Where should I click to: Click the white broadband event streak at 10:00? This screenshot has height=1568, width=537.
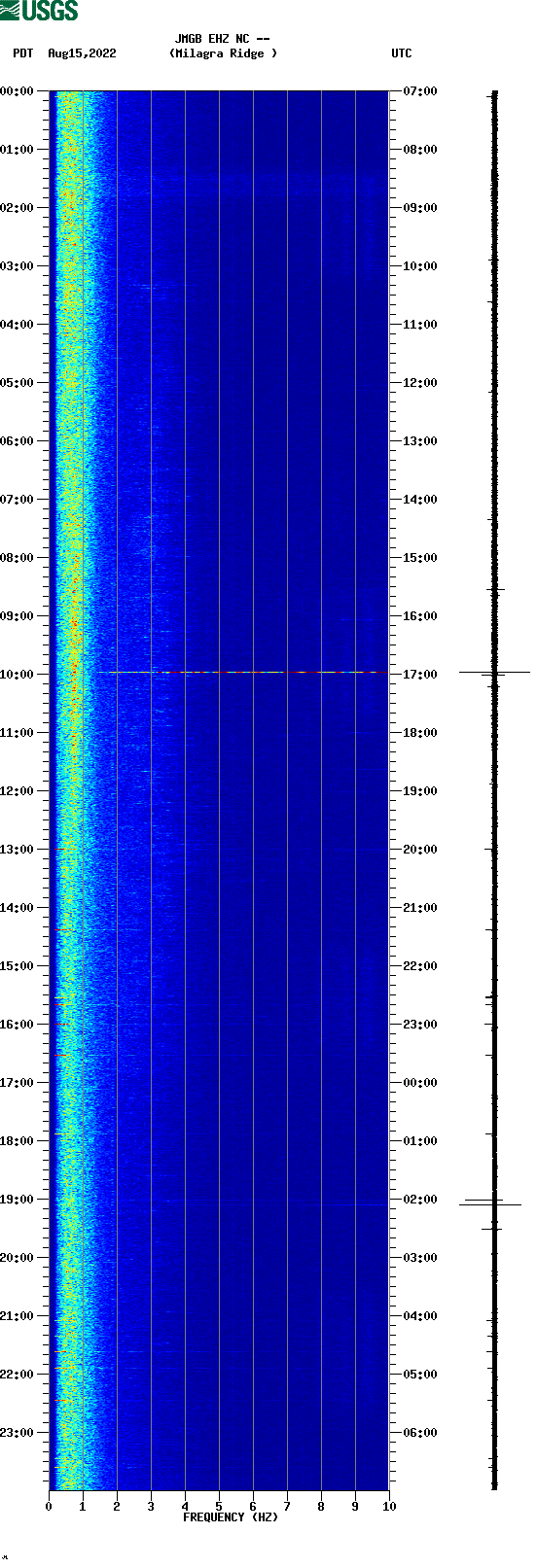click(237, 672)
